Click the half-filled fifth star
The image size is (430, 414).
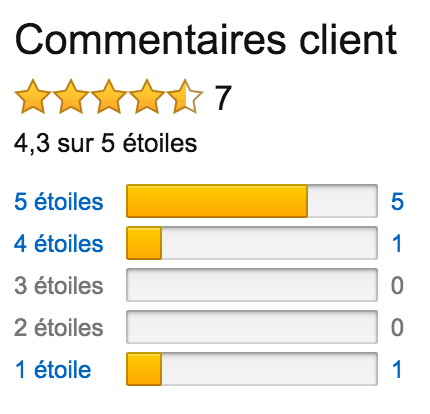click(x=185, y=97)
